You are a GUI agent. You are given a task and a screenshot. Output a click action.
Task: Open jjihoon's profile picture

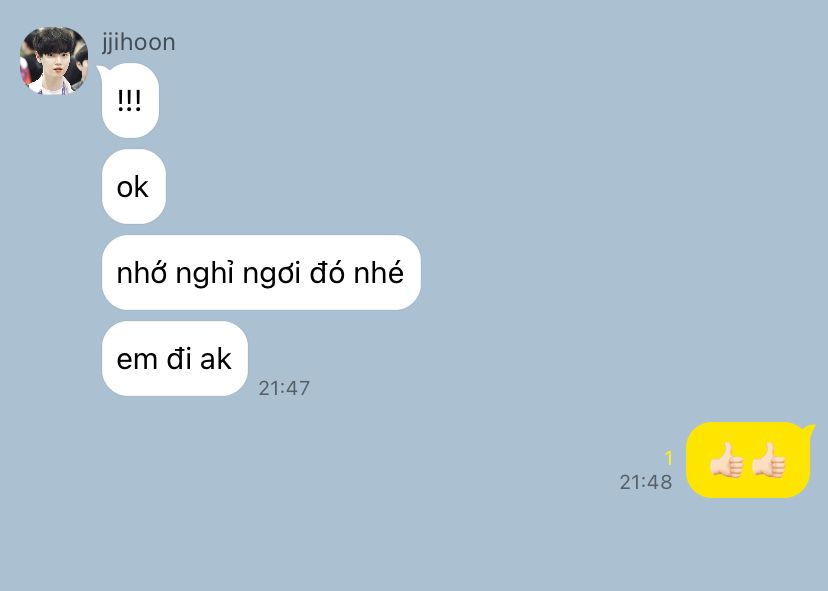[54, 61]
